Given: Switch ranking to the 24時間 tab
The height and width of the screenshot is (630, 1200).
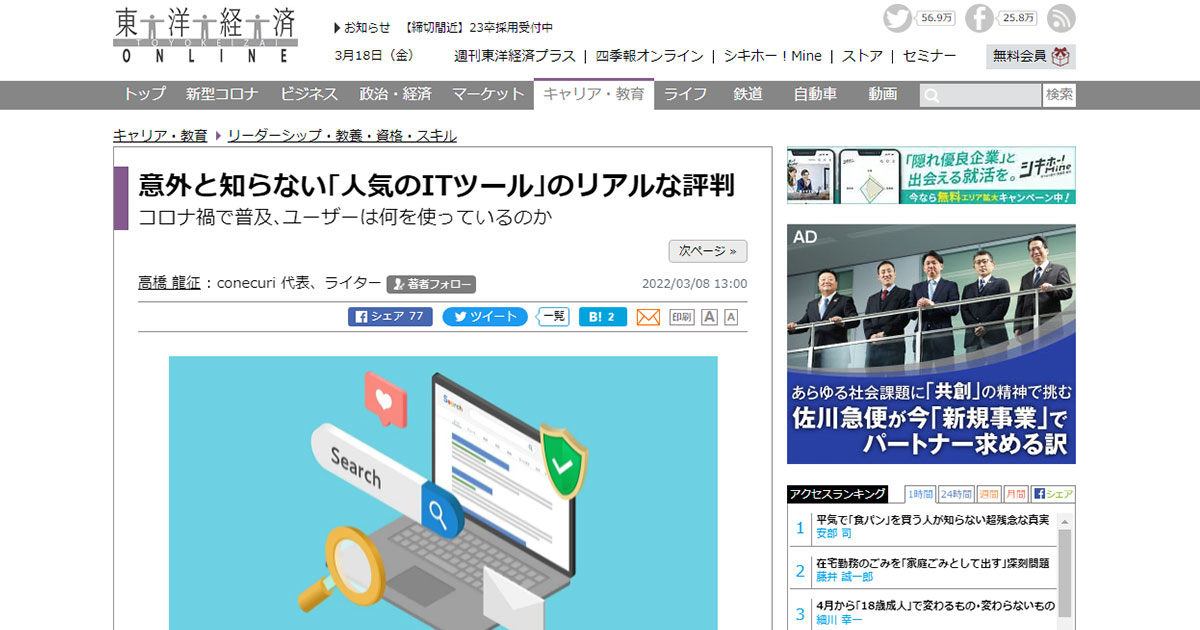Looking at the screenshot, I should coord(956,494).
